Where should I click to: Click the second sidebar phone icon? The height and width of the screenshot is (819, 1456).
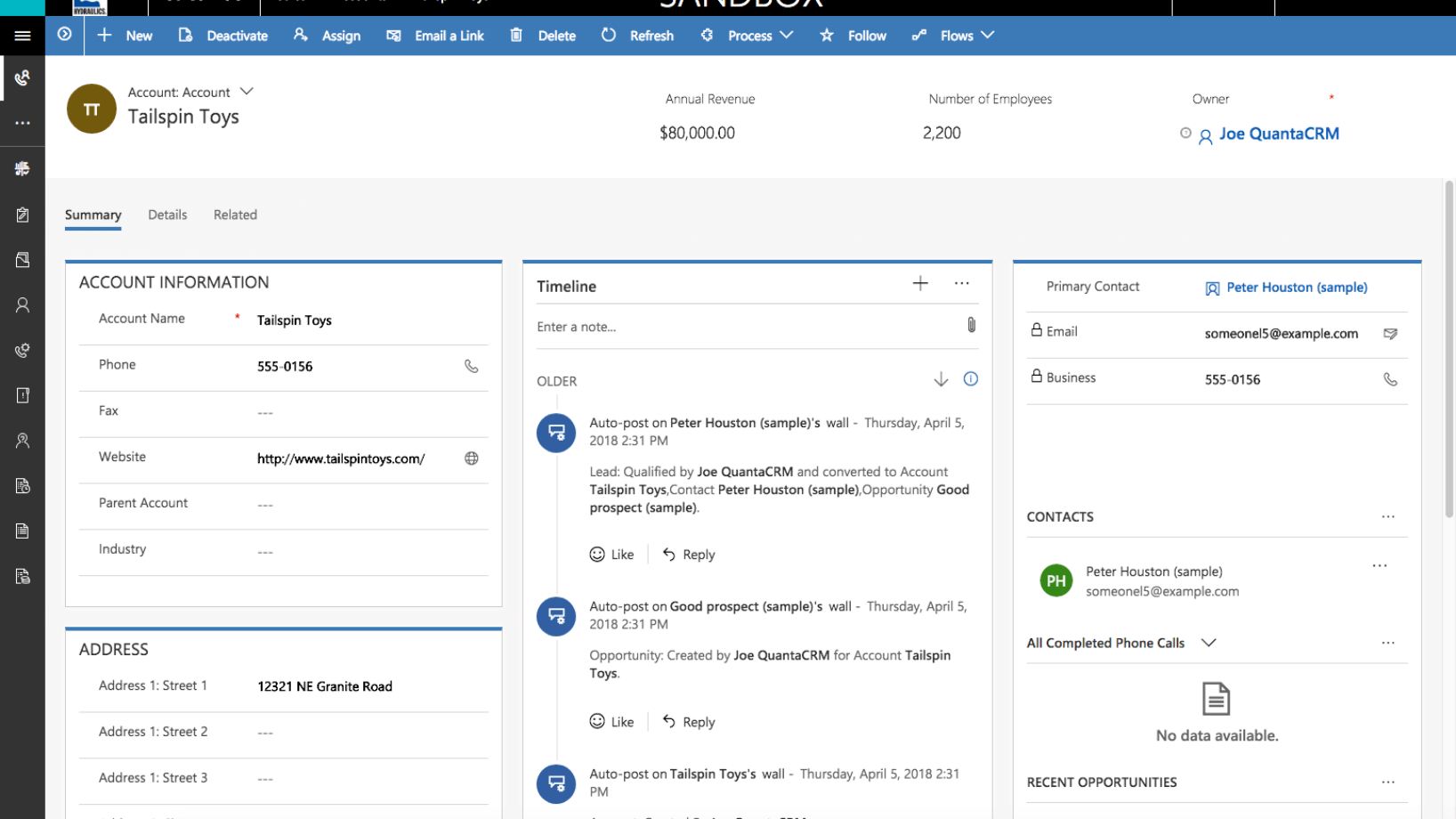pos(22,350)
